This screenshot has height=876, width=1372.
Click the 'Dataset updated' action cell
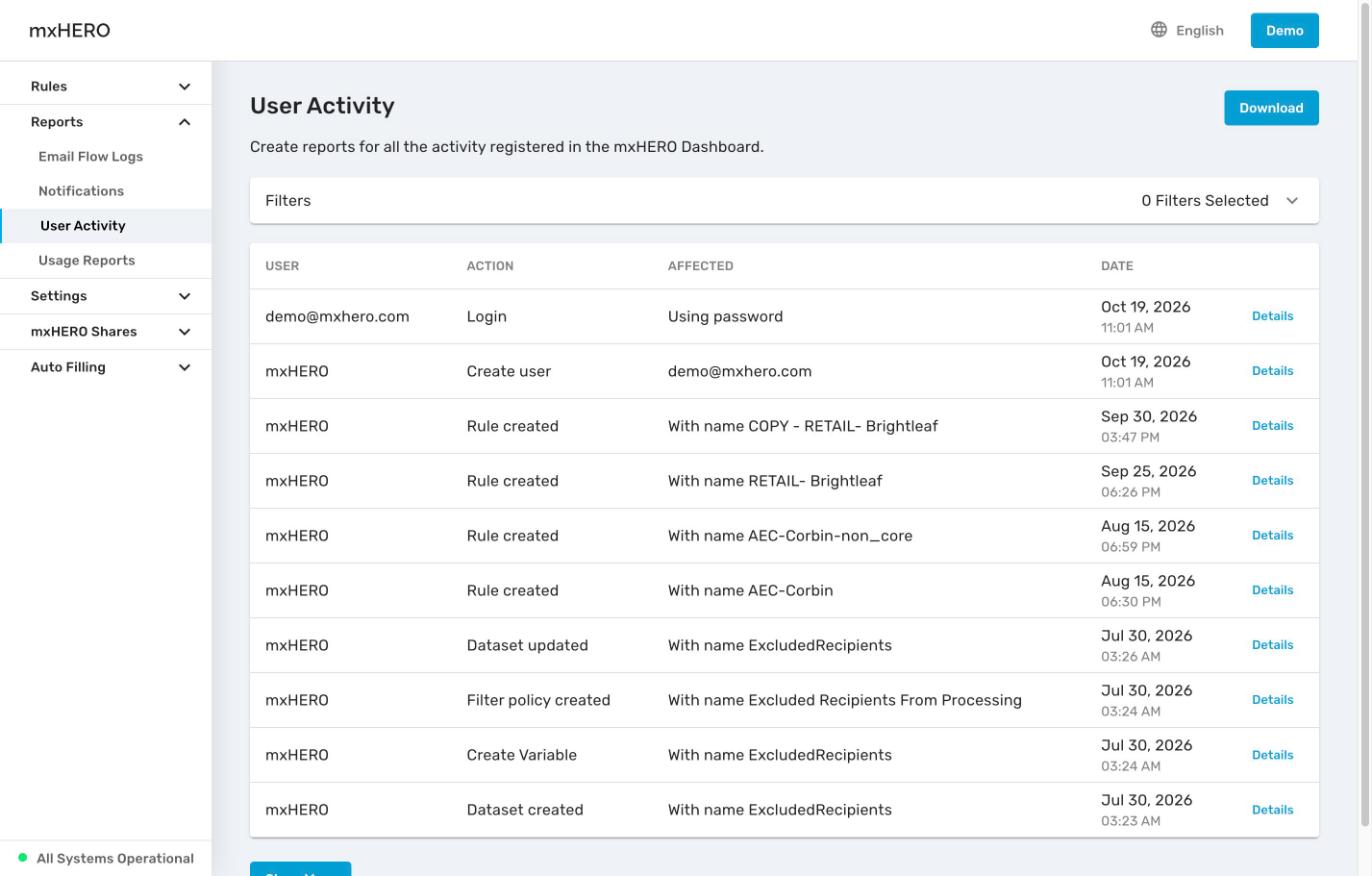coord(527,645)
